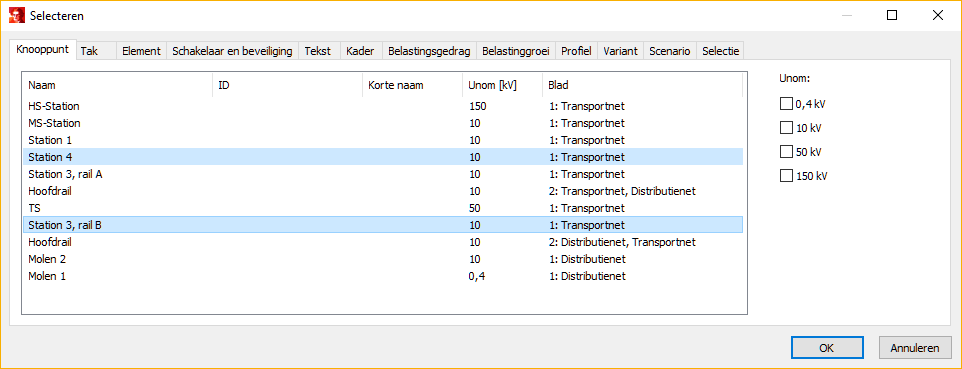Select the Station 4 row
The image size is (962, 369).
[x=383, y=157]
